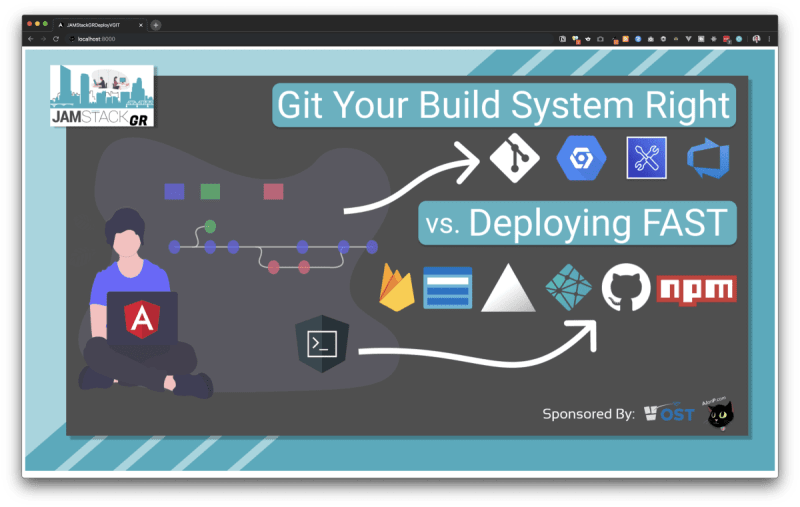This screenshot has height=507, width=800.
Task: Open the profile avatar in the toolbar
Action: pos(757,39)
